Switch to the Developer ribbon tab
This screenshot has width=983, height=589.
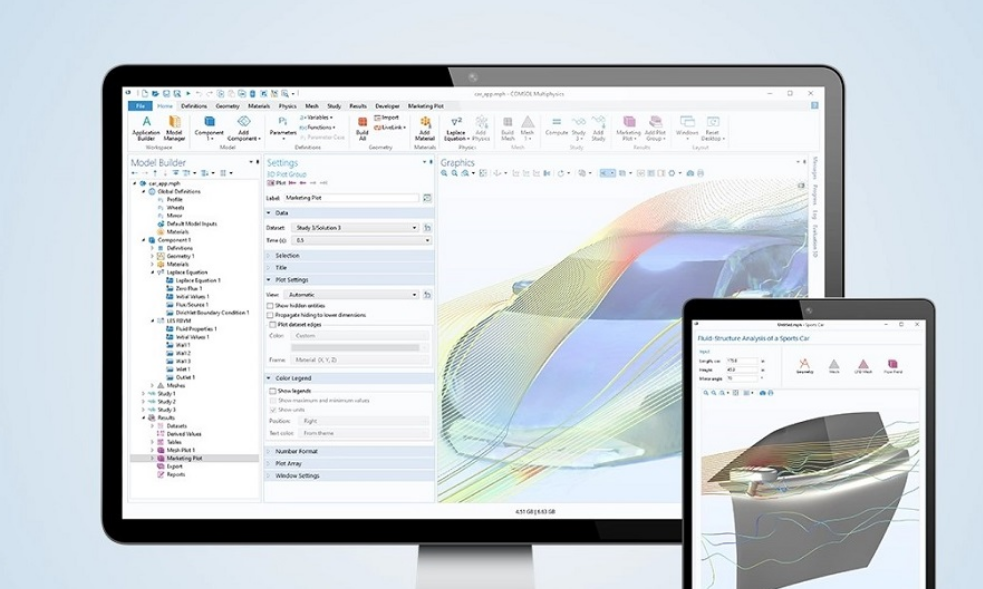click(x=387, y=107)
